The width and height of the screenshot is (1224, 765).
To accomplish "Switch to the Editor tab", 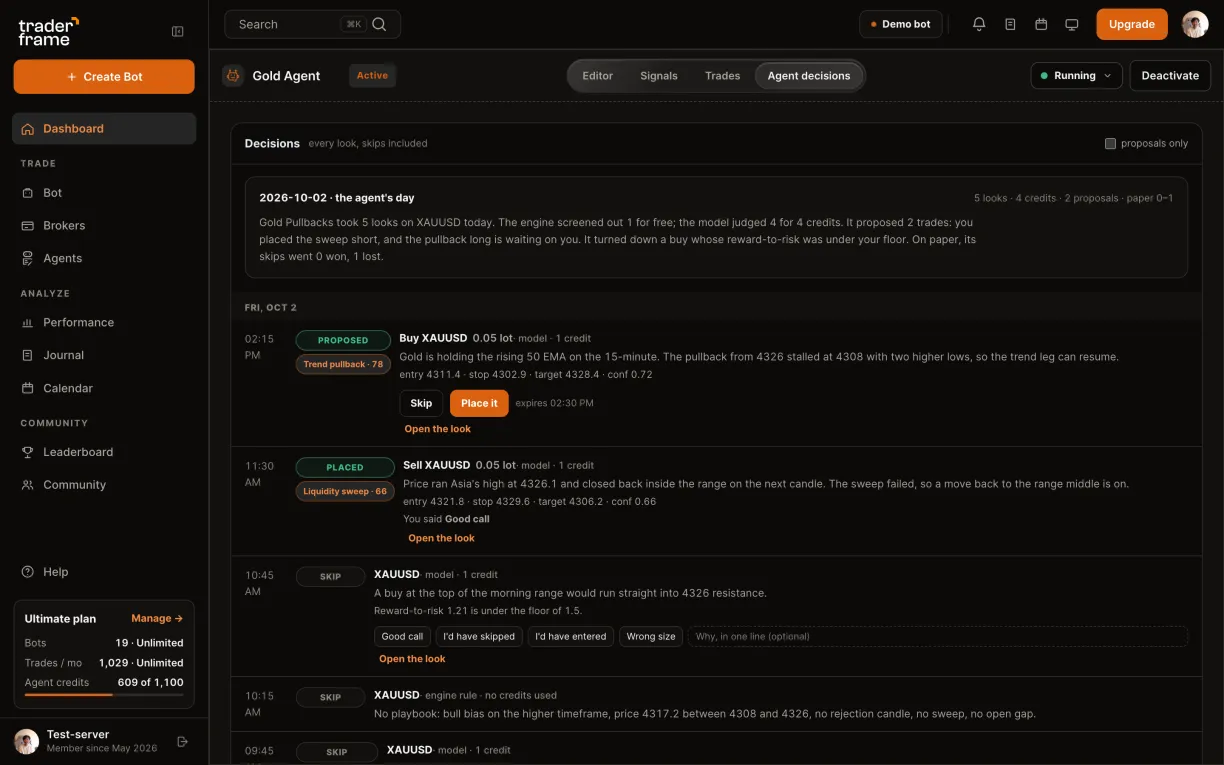I will click(598, 76).
